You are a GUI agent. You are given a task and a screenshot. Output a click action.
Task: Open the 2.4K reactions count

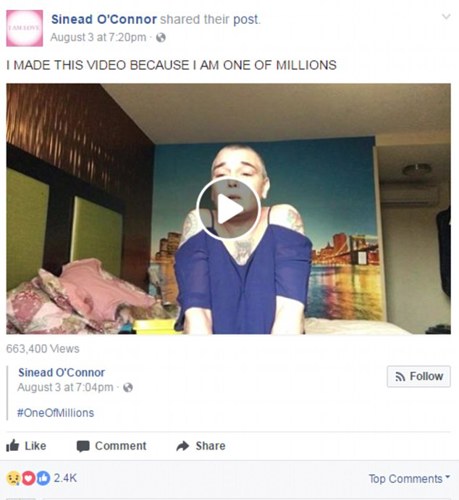click(x=65, y=478)
